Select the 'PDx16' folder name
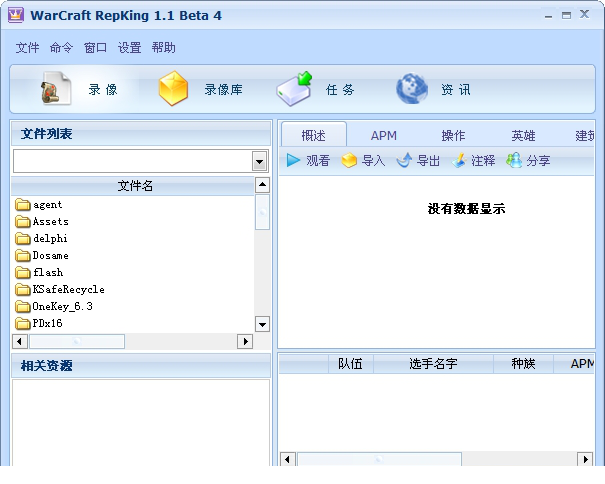This screenshot has height=484, width=605. 47,323
